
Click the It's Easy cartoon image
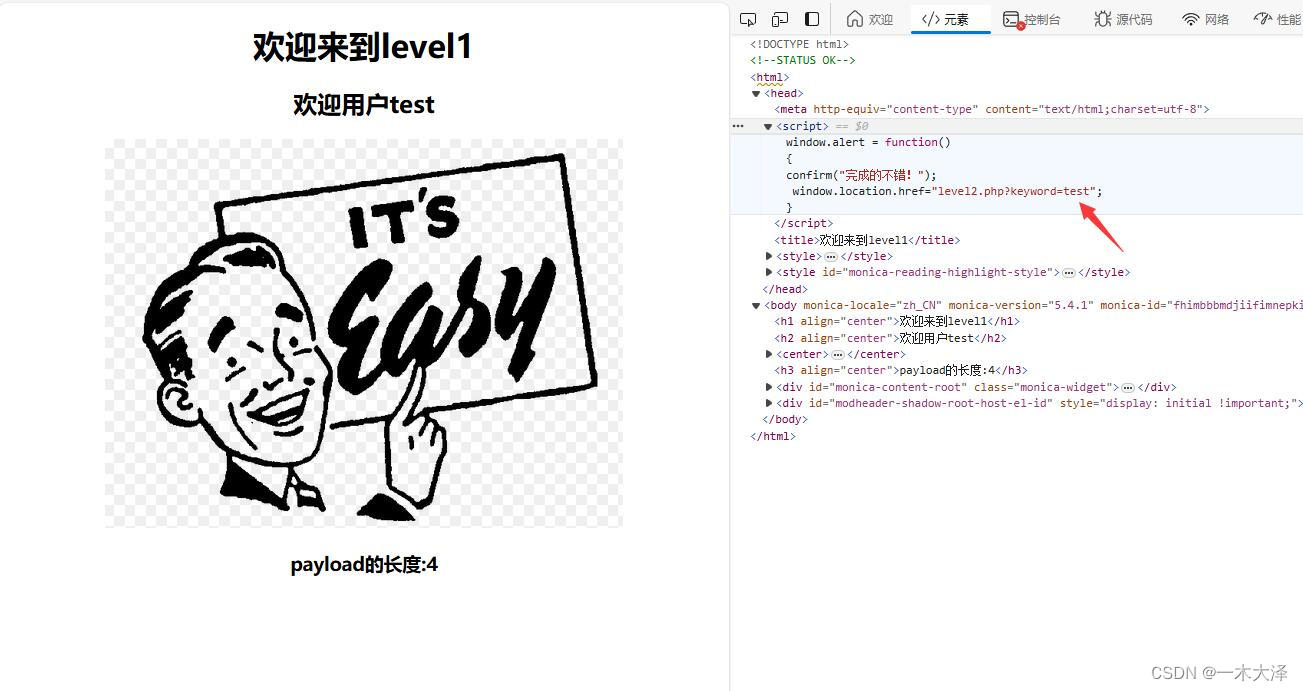[x=364, y=333]
